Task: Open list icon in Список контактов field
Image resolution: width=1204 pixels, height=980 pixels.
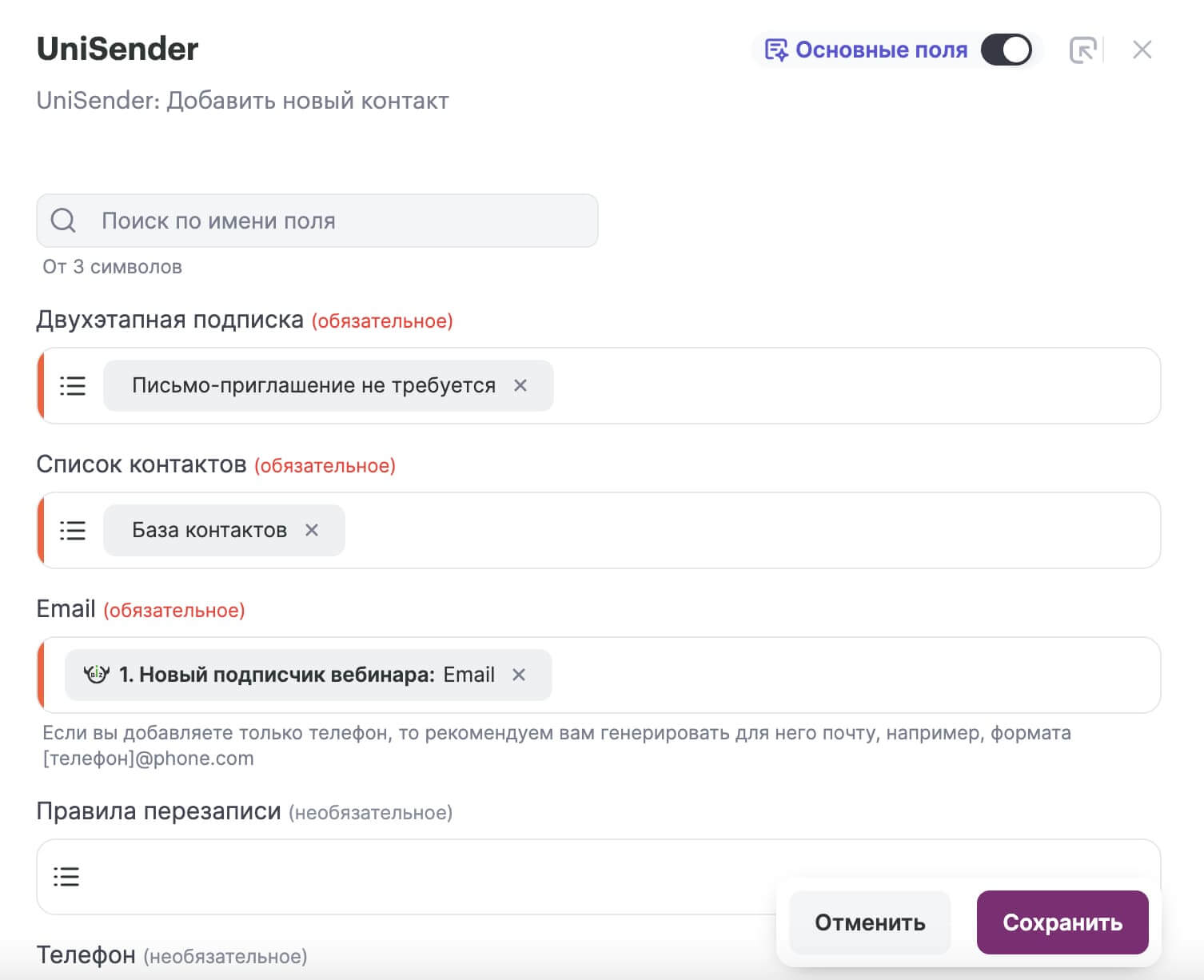Action: pos(73,531)
